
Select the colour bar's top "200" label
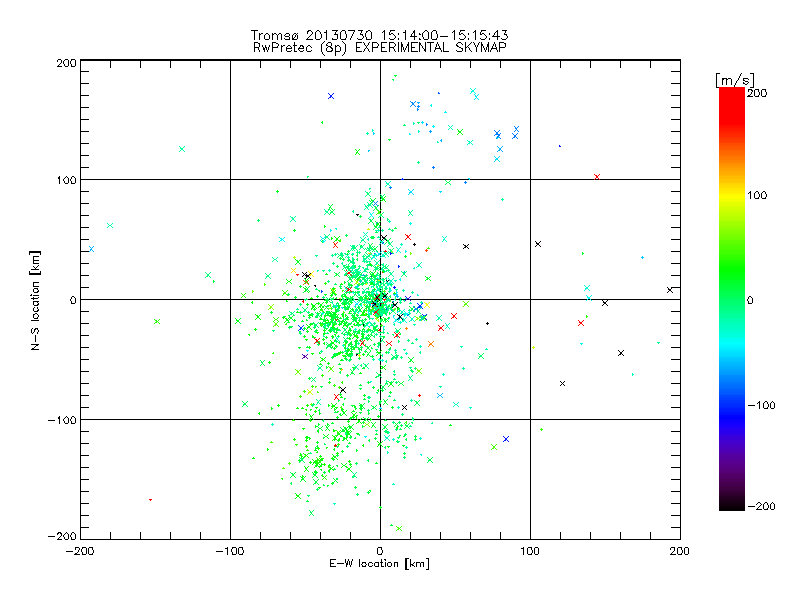757,93
